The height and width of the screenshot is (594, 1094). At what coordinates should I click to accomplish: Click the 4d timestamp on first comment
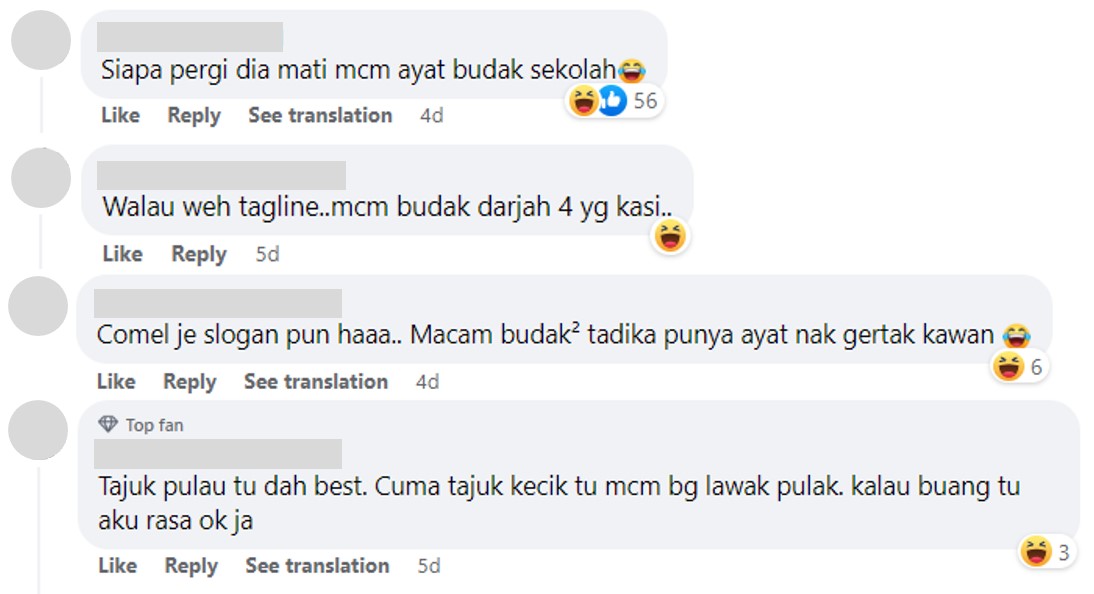click(431, 115)
